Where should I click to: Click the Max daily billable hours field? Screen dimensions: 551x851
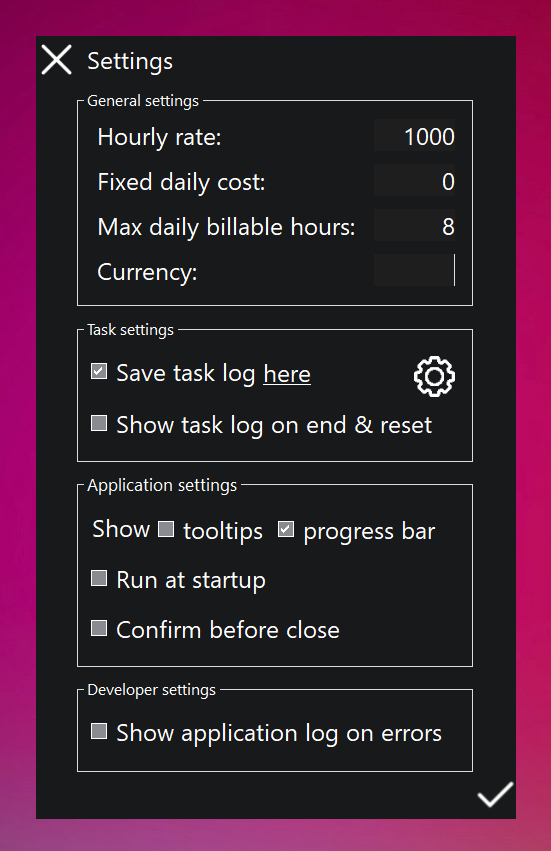415,226
